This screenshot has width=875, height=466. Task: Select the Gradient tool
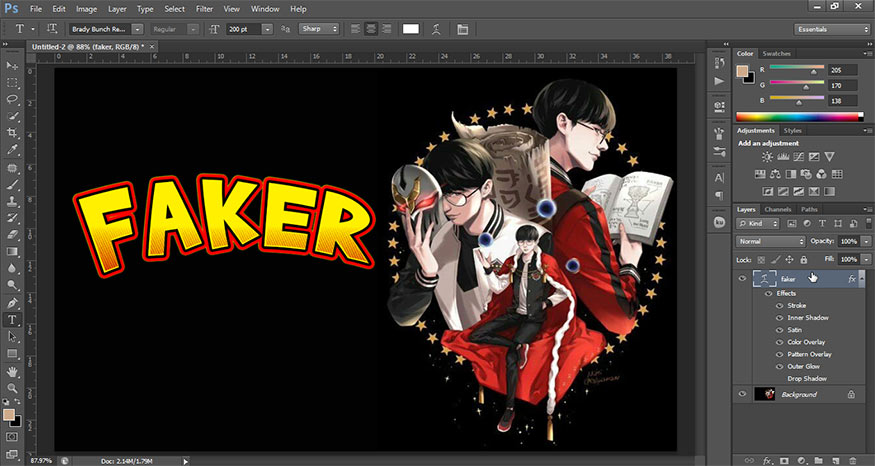(12, 251)
